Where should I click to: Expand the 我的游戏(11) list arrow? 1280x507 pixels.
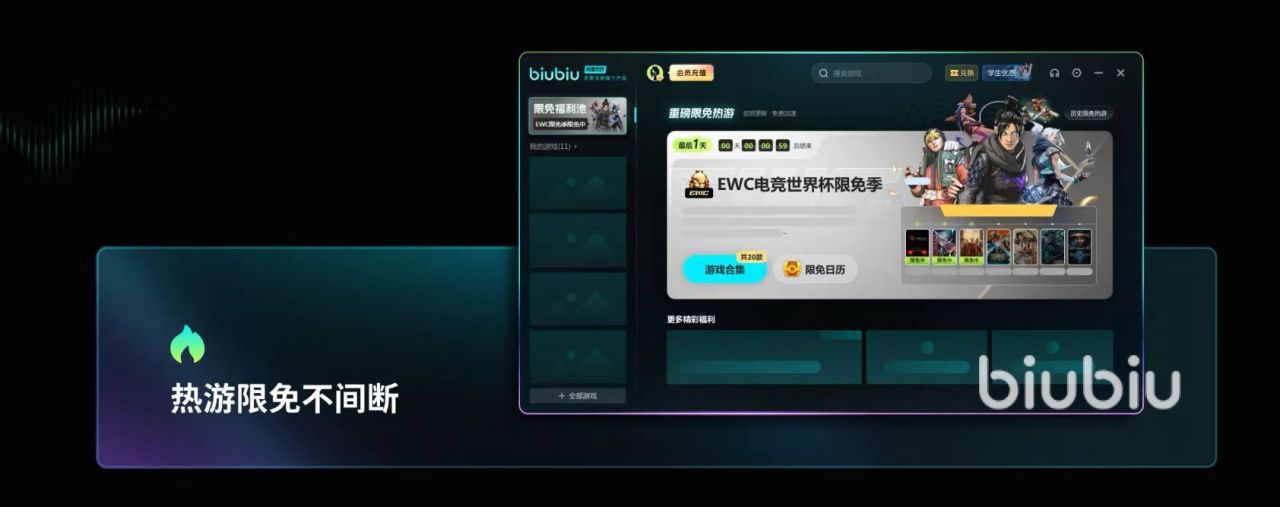(x=576, y=147)
